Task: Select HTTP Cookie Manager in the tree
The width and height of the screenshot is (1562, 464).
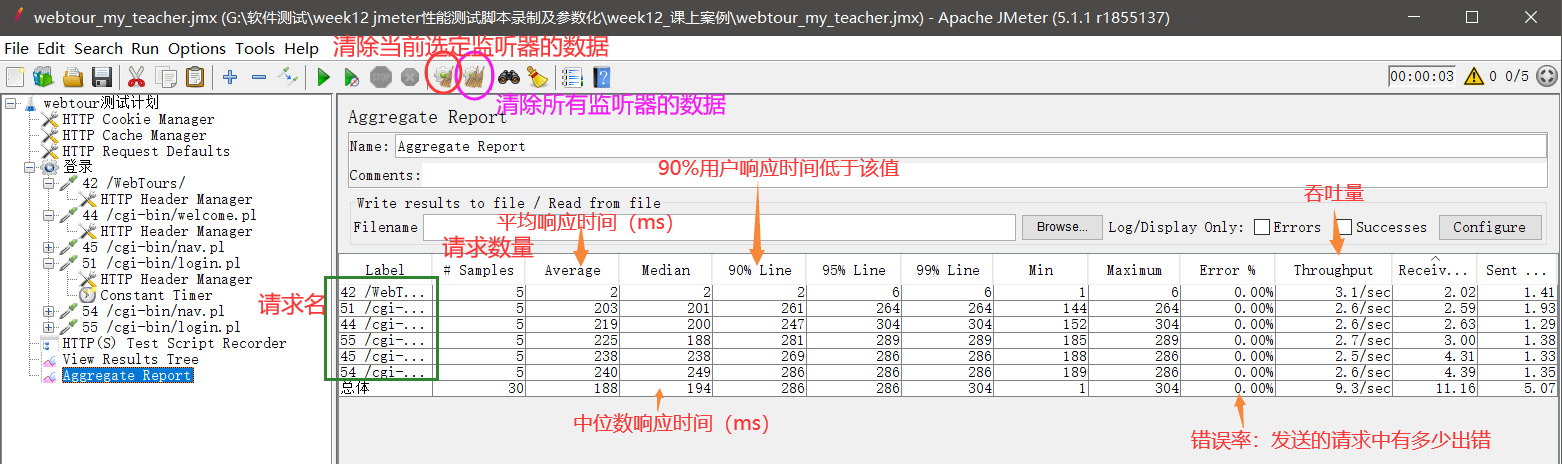Action: [x=138, y=120]
